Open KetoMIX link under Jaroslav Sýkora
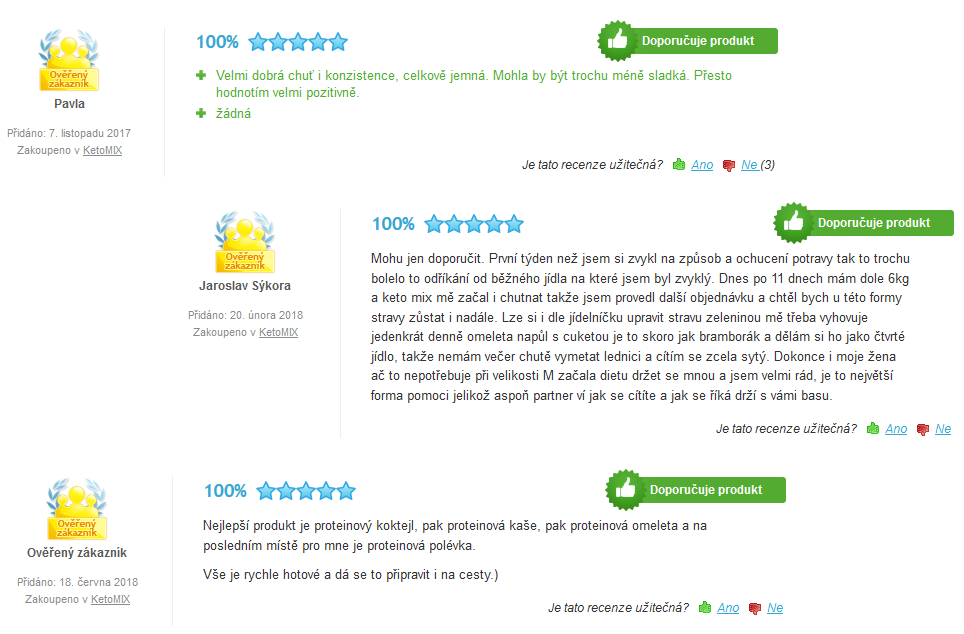964x634 pixels. (279, 332)
